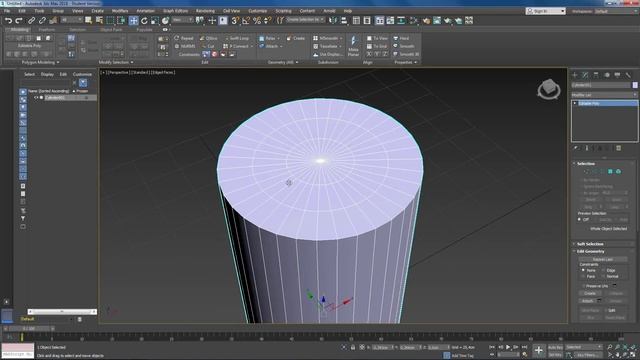This screenshot has width=640, height=360.
Task: Expand the Soft Selection rollout
Action: (x=590, y=244)
